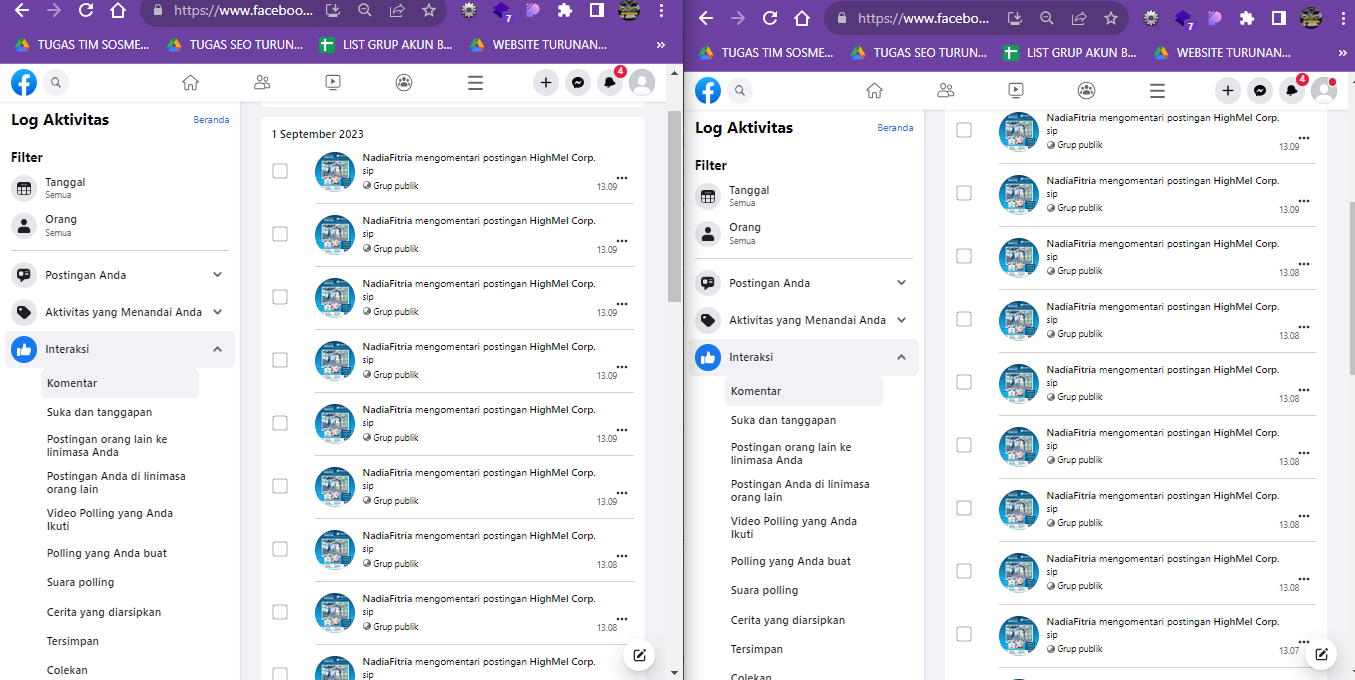The image size is (1355, 680).
Task: Open Watch video icon in left window navbar
Action: (333, 83)
